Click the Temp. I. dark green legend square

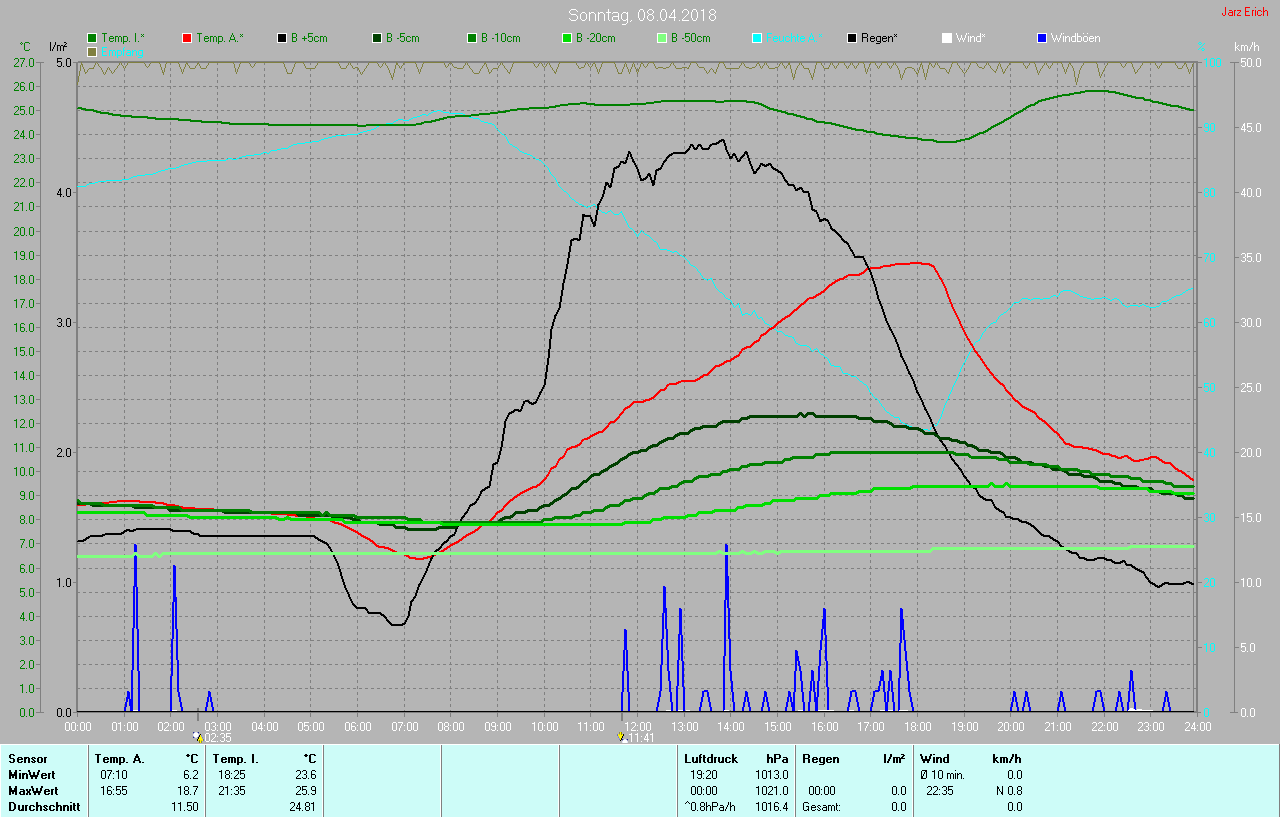tap(92, 38)
